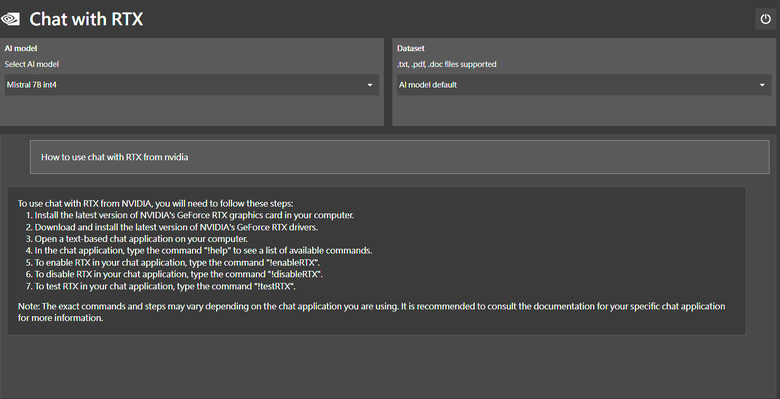Click step 6 mentioning "!disableRTX"

[174, 274]
